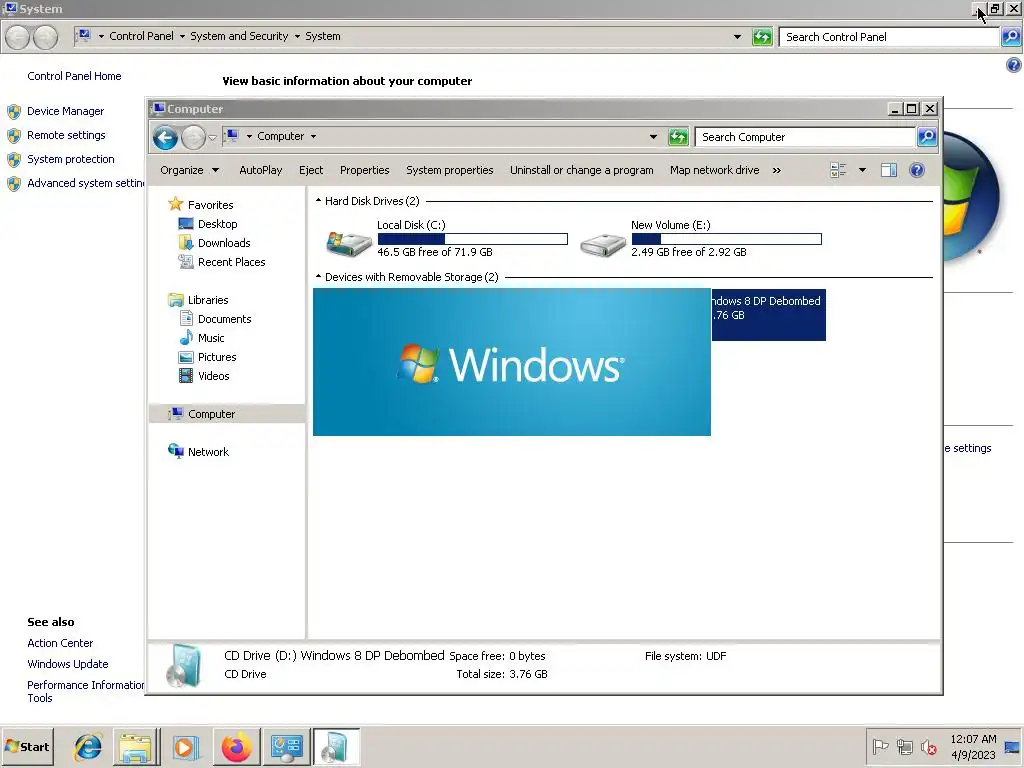Open Pictures library
The height and width of the screenshot is (768, 1024).
pos(217,356)
